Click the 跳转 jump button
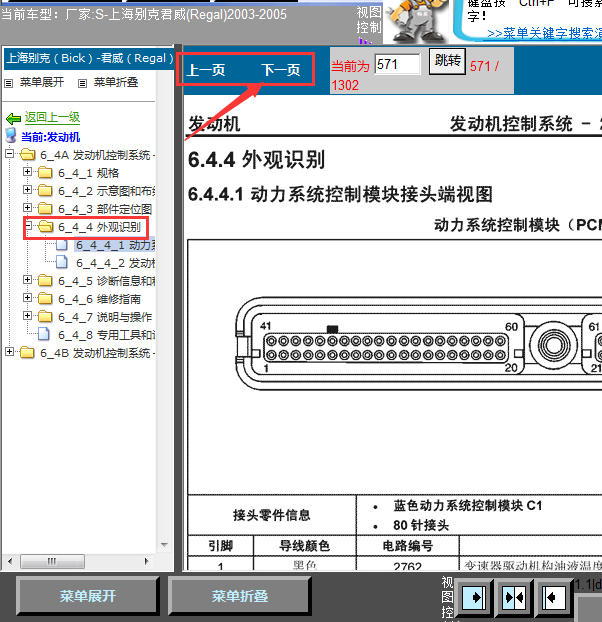 point(447,61)
